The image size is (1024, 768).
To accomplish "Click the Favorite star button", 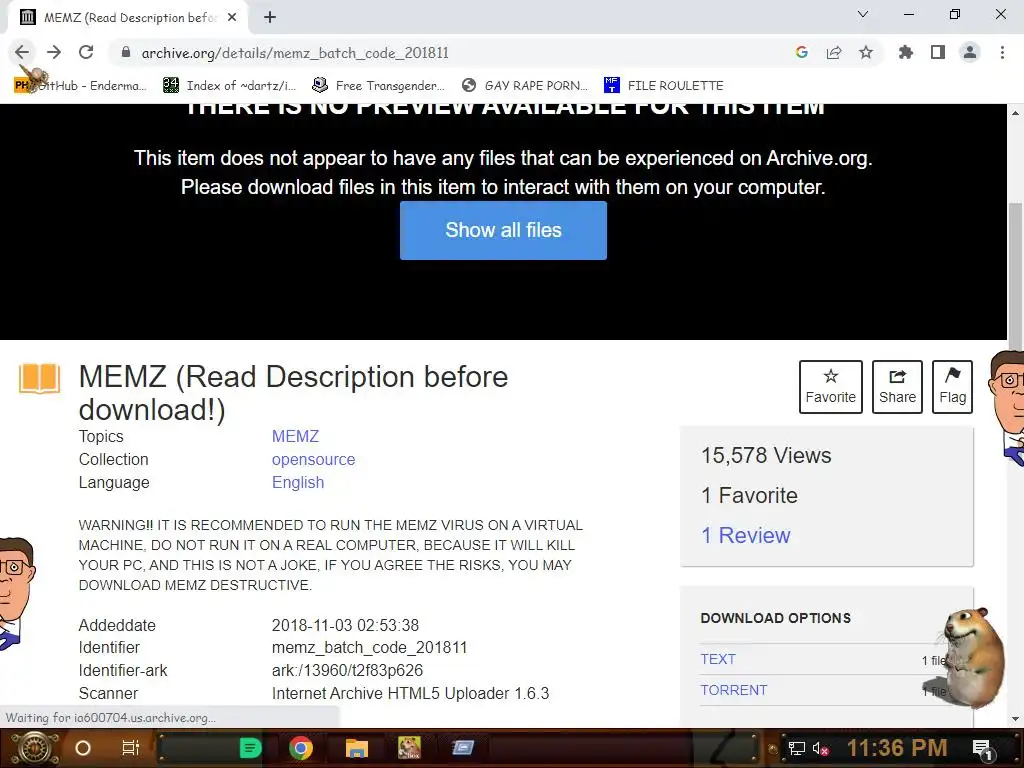I will 831,387.
